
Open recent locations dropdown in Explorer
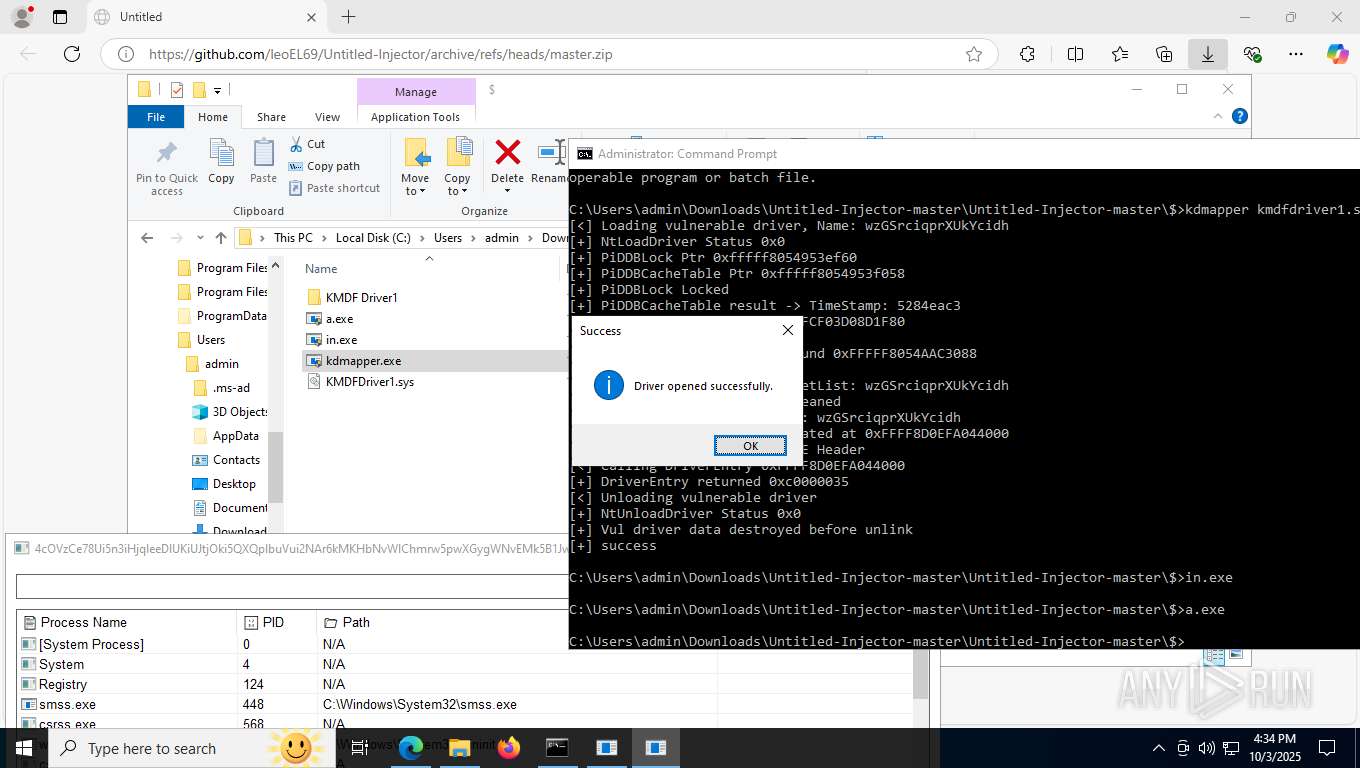[x=200, y=238]
